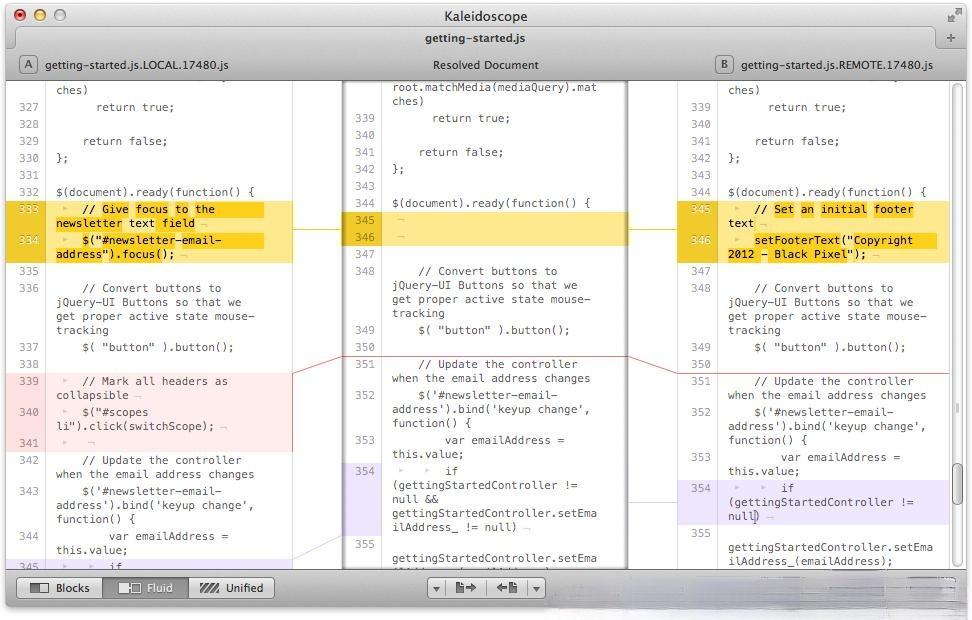Viewport: 972px width, 620px height.
Task: Click the line 333 focus comment in the LOCAL pane
Action: [149, 216]
